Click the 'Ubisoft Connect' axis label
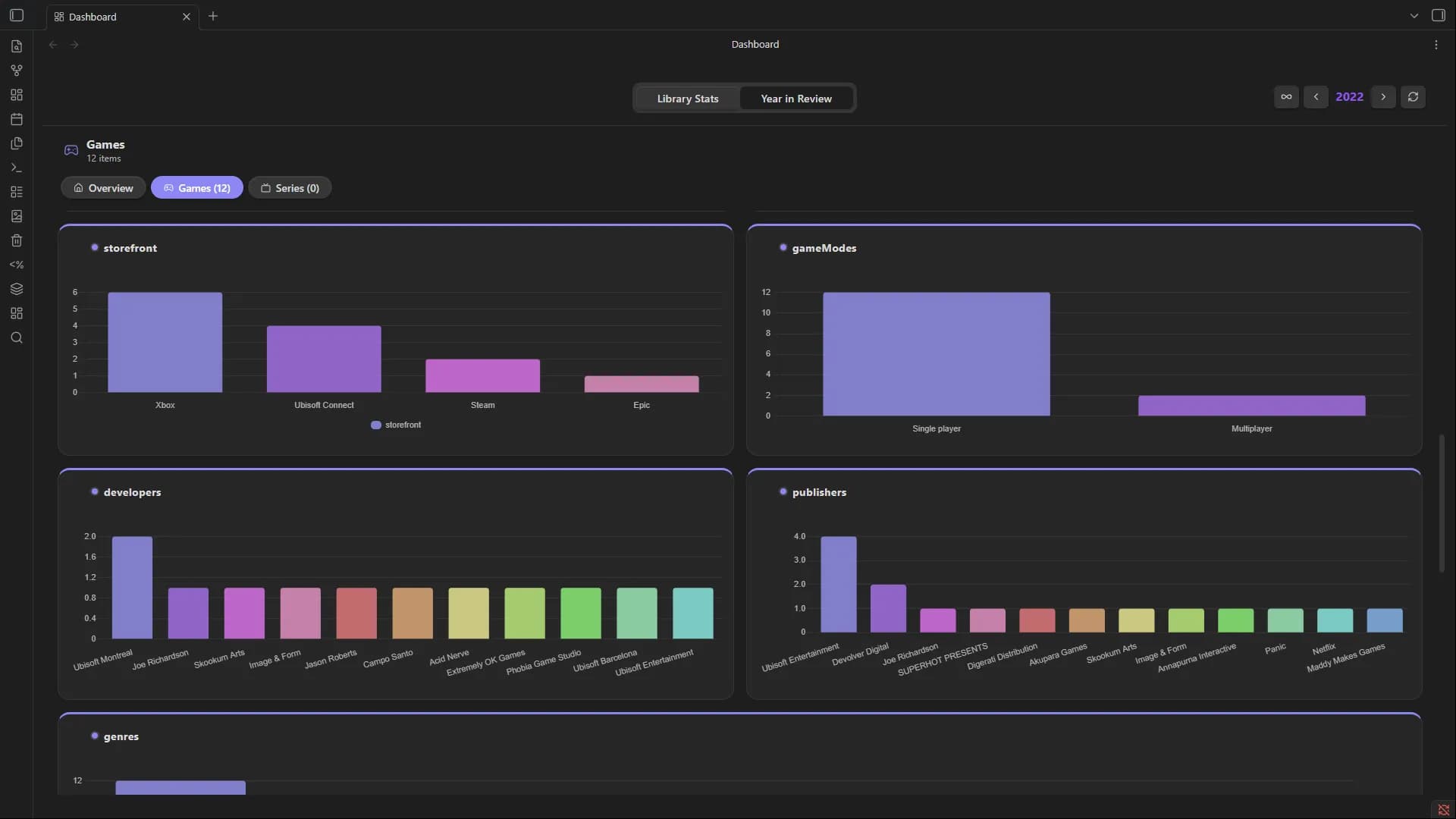The image size is (1456, 819). [324, 406]
